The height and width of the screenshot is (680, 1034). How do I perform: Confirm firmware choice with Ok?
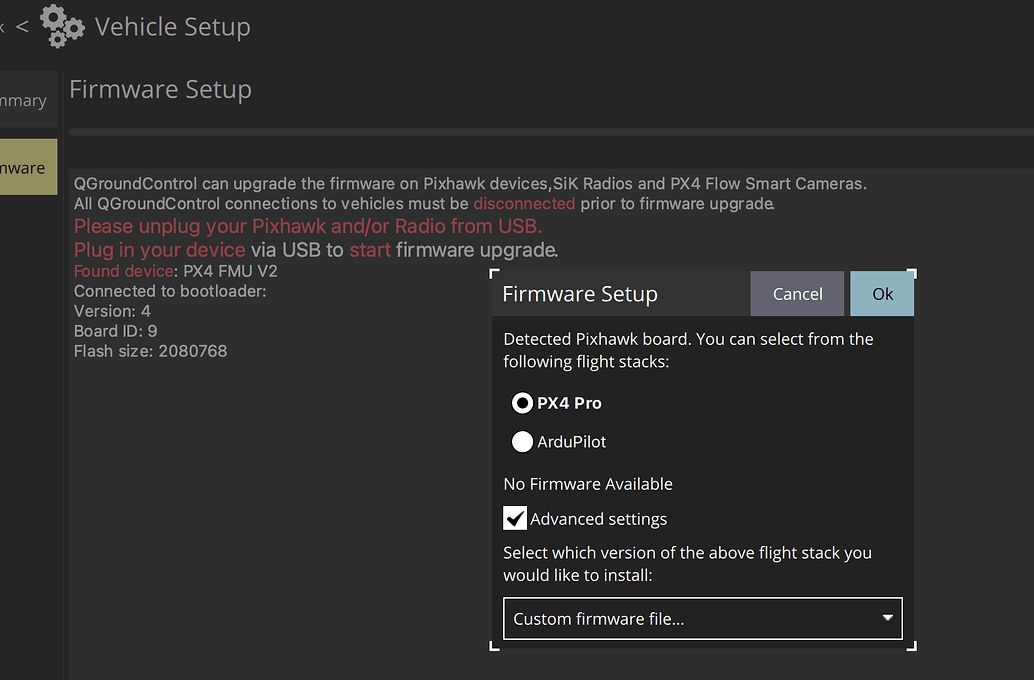(882, 293)
